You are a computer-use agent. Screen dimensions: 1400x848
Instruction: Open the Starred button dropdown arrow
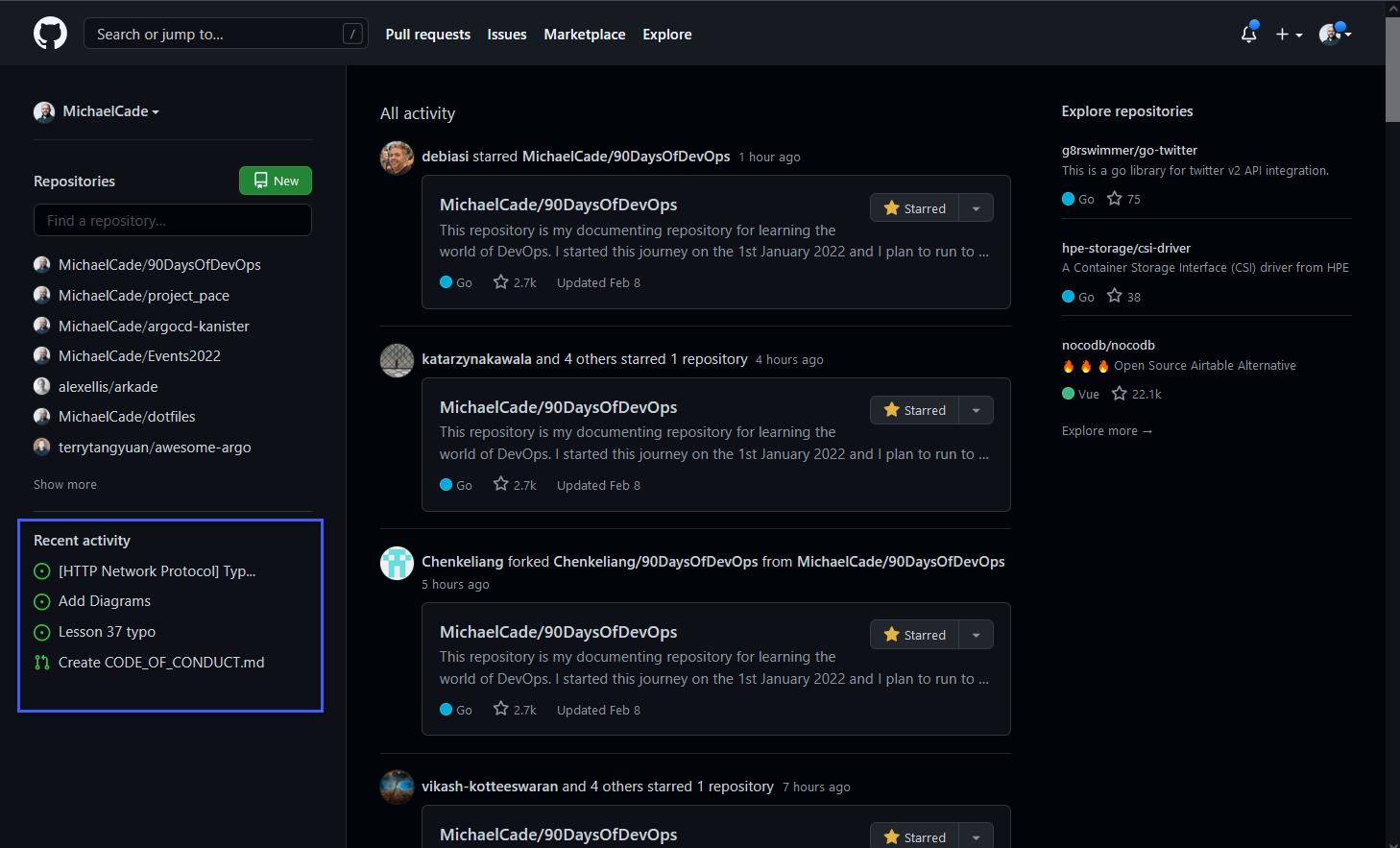pos(976,207)
